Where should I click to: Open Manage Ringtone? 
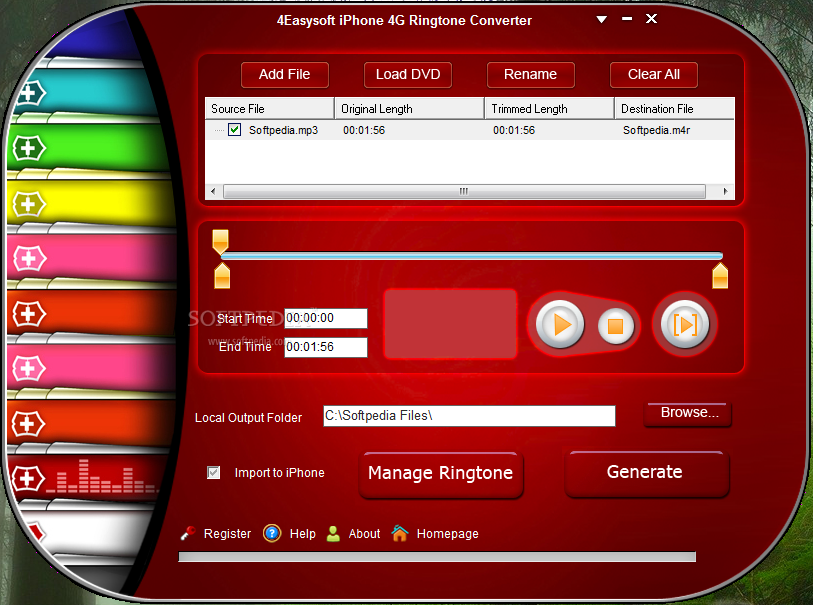(x=441, y=473)
